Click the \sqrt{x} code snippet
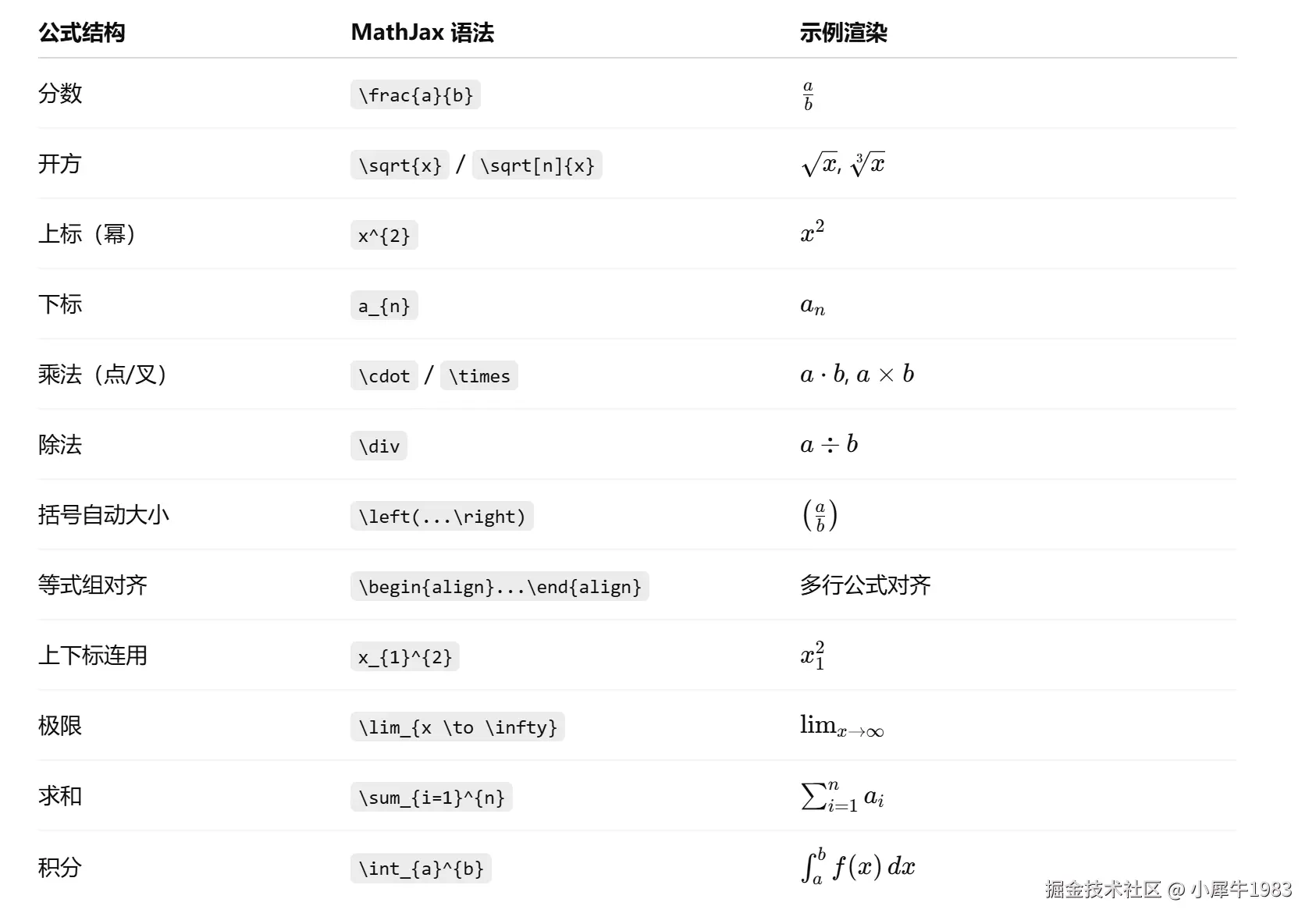Viewport: 1316px width, 924px height. click(400, 165)
